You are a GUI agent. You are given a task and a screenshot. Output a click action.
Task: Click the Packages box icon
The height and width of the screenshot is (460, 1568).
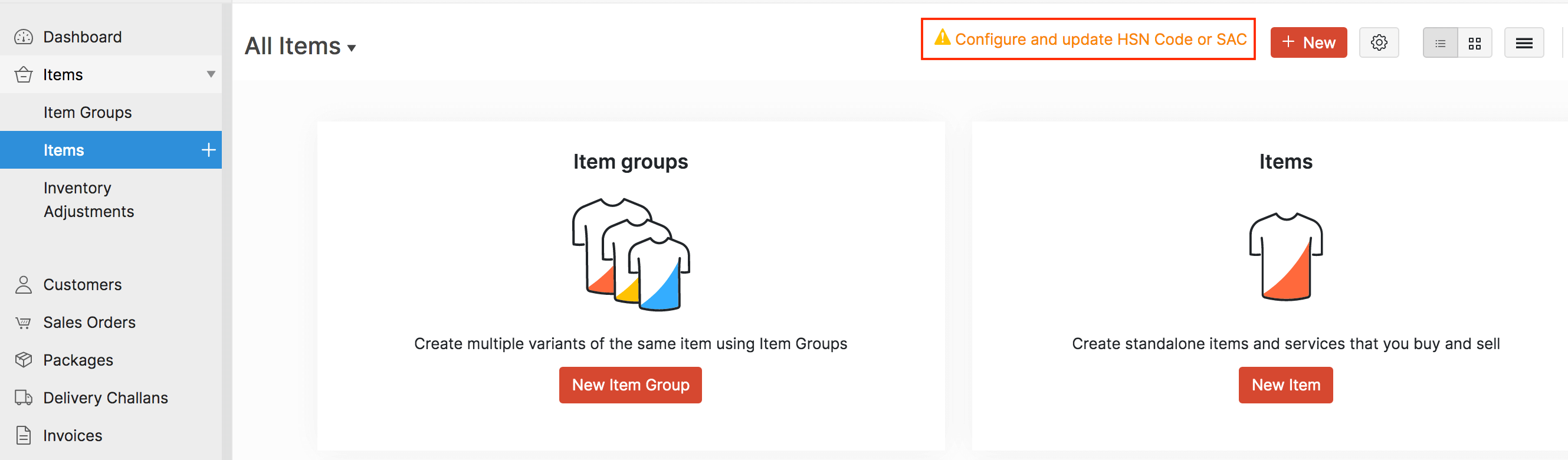point(23,360)
